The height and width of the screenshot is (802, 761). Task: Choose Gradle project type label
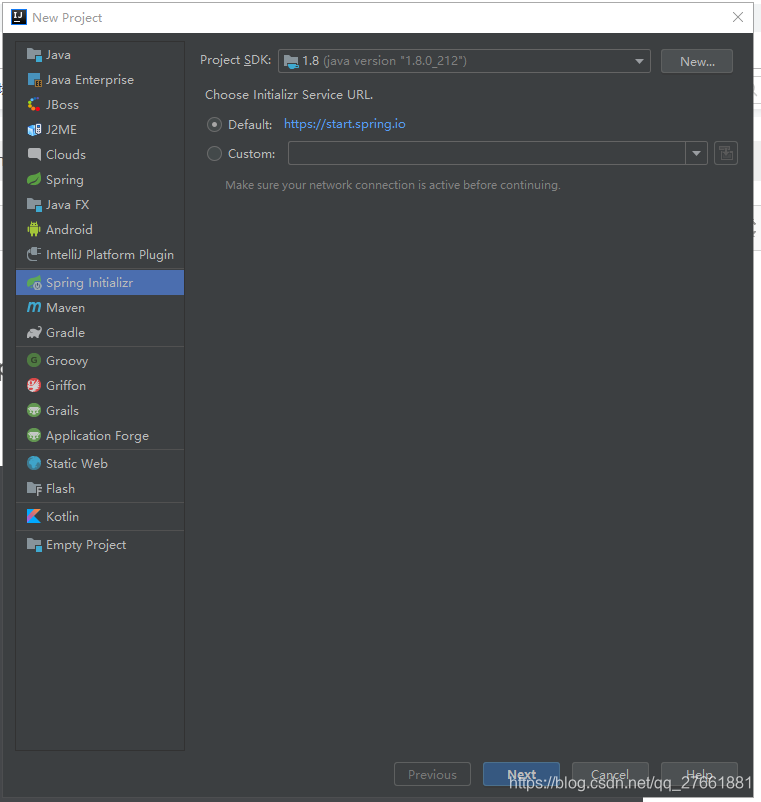point(65,332)
